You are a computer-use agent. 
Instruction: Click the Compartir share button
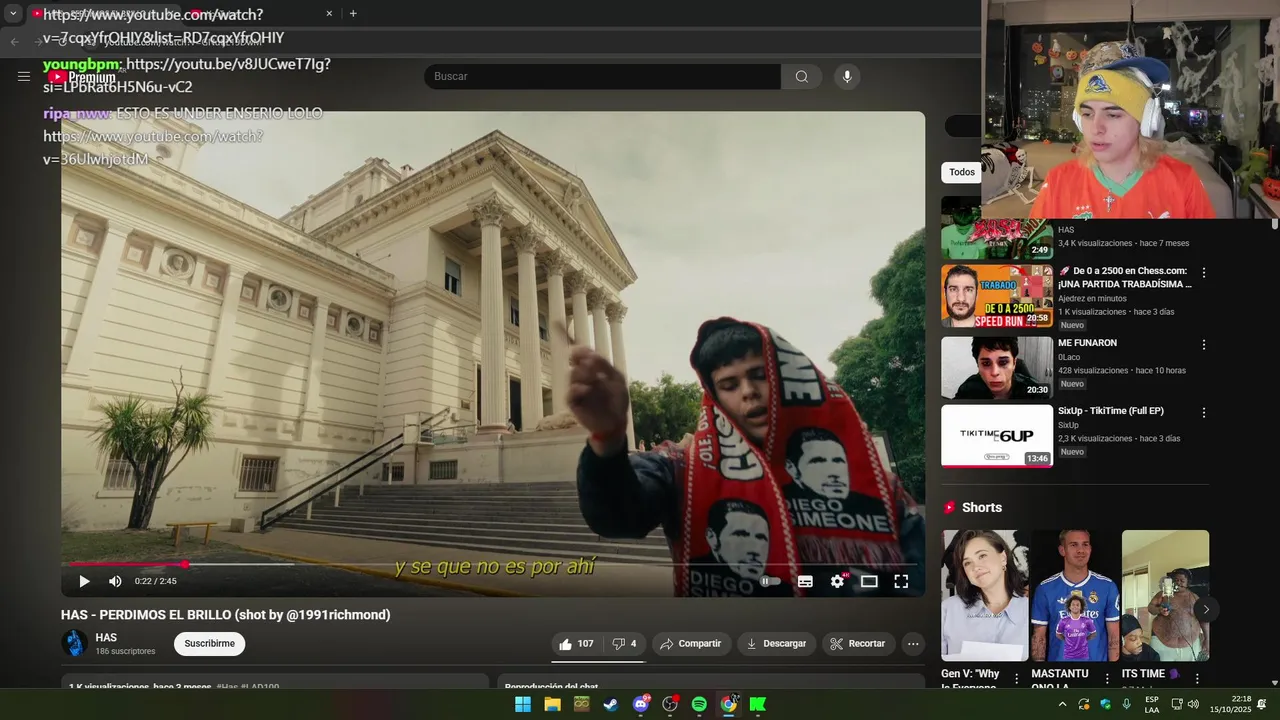(x=691, y=644)
